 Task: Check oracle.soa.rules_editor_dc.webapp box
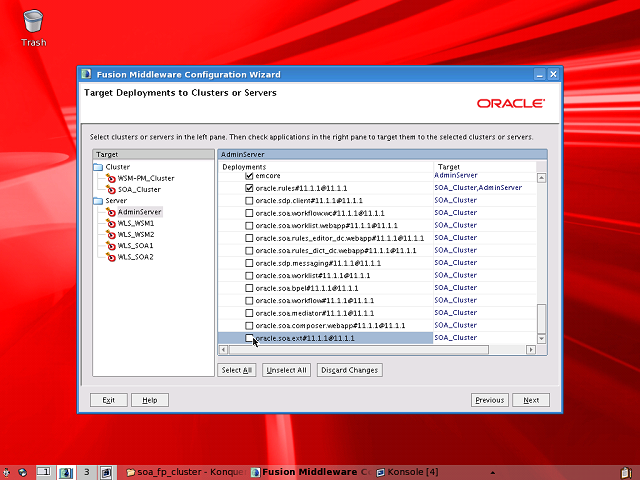tap(249, 238)
